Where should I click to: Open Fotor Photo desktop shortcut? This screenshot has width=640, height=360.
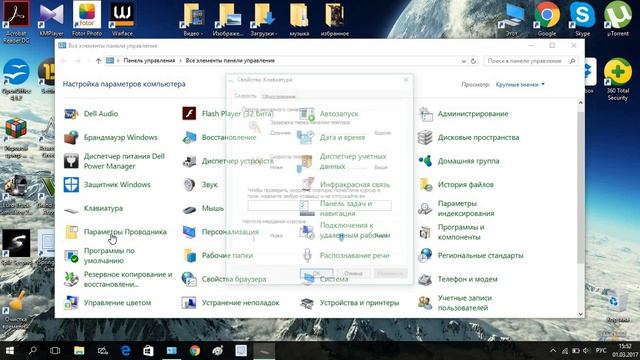click(x=87, y=19)
